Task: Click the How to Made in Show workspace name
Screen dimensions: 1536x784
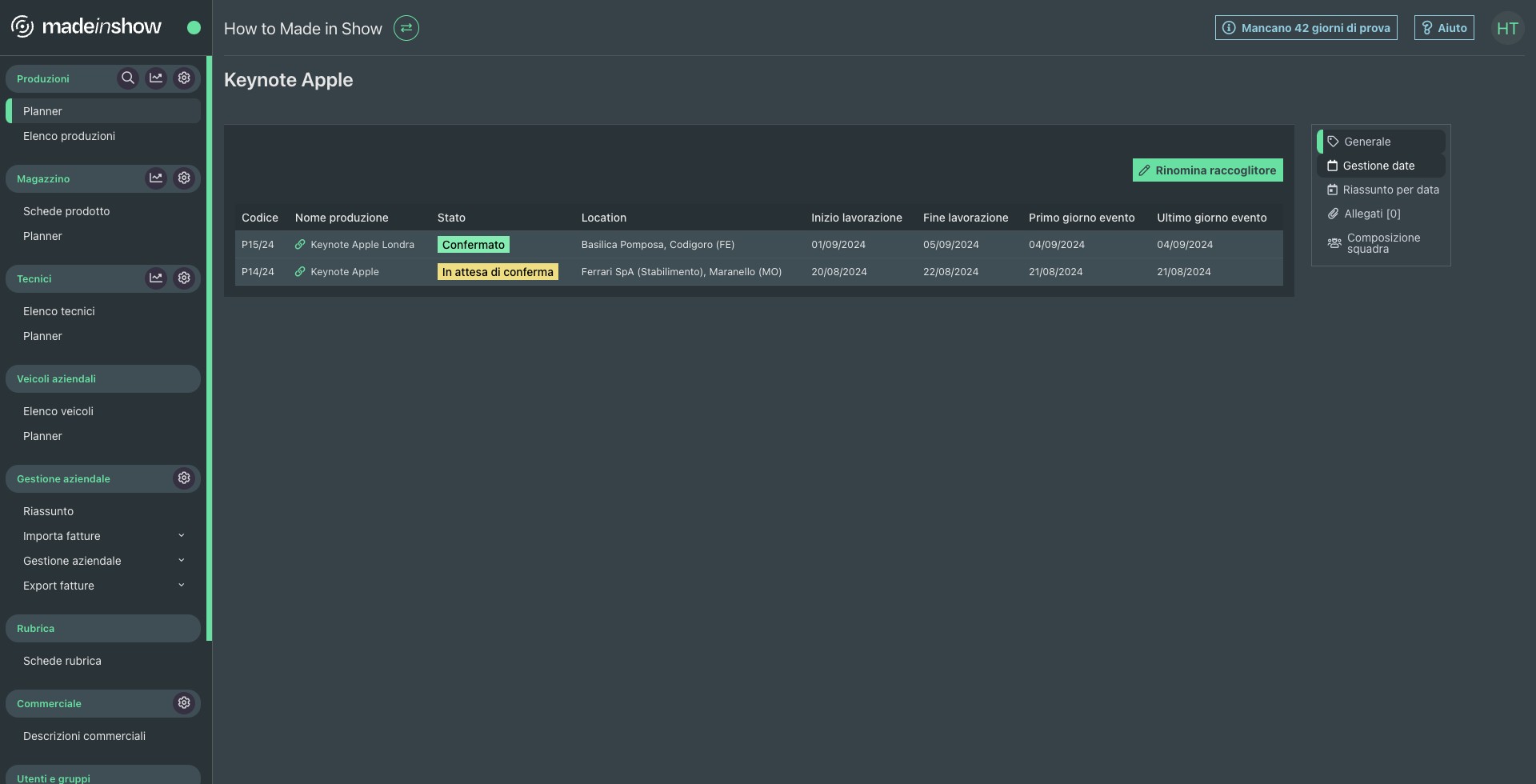Action: [x=303, y=29]
